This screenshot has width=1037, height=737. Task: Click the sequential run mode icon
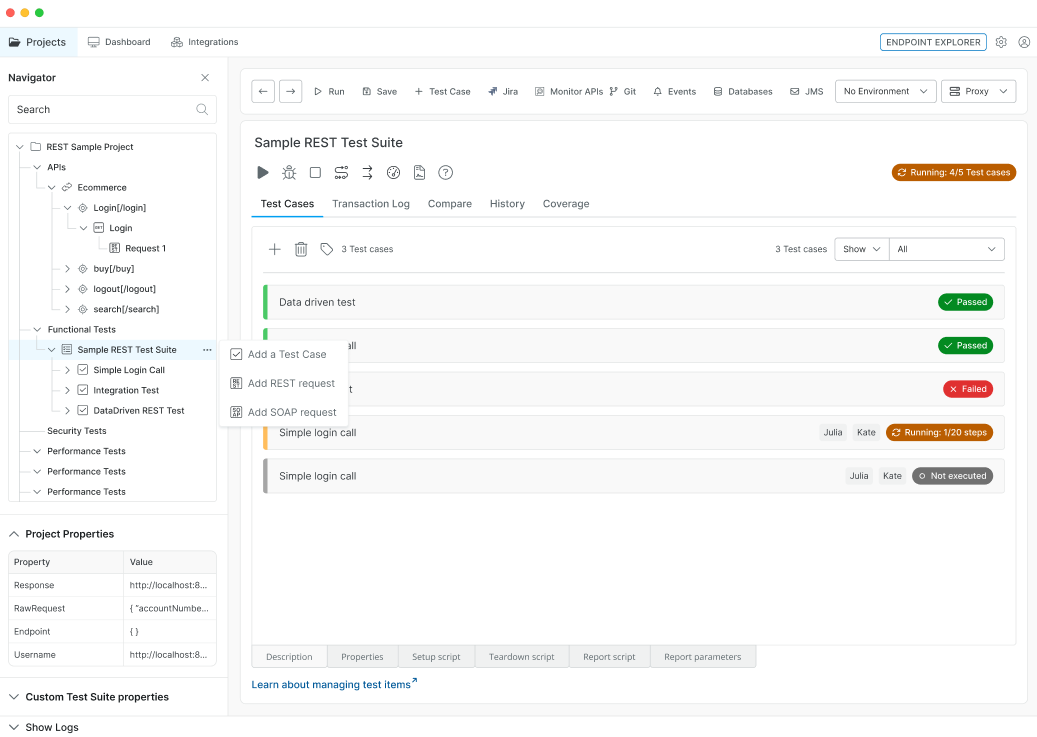(x=340, y=172)
